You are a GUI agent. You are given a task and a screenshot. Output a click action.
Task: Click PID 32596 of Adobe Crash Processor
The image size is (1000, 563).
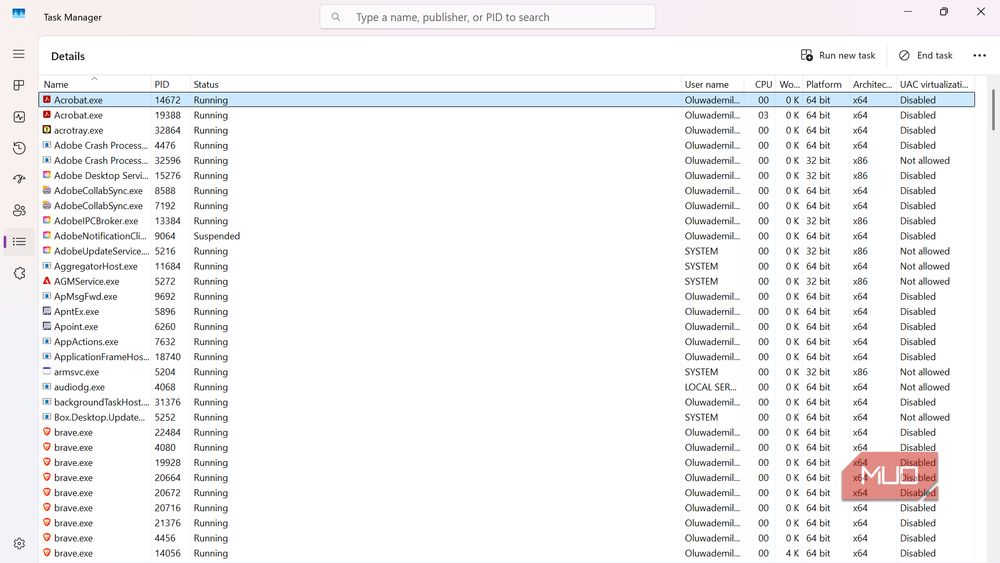(x=168, y=161)
